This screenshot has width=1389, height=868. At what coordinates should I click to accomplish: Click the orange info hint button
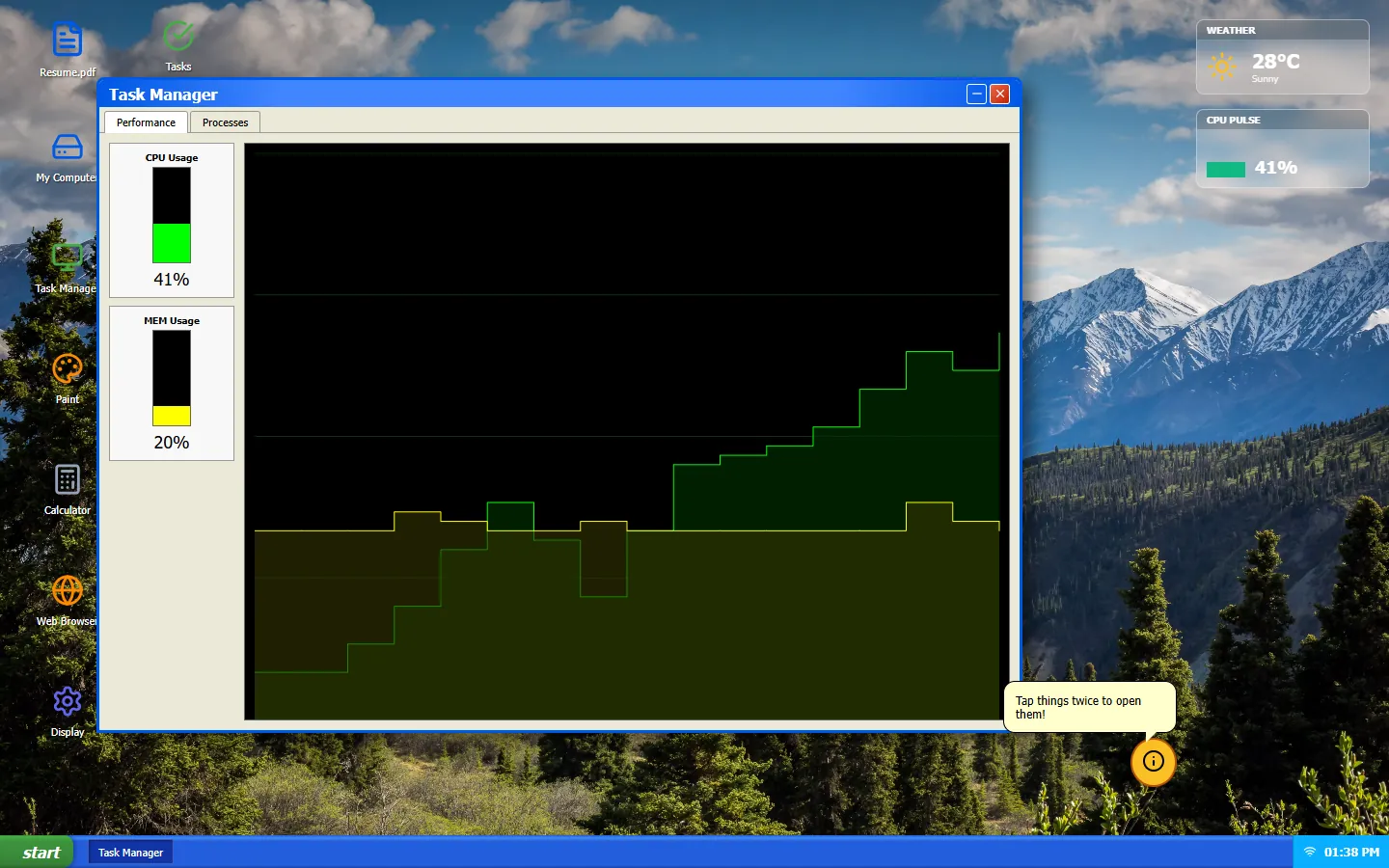coord(1154,761)
